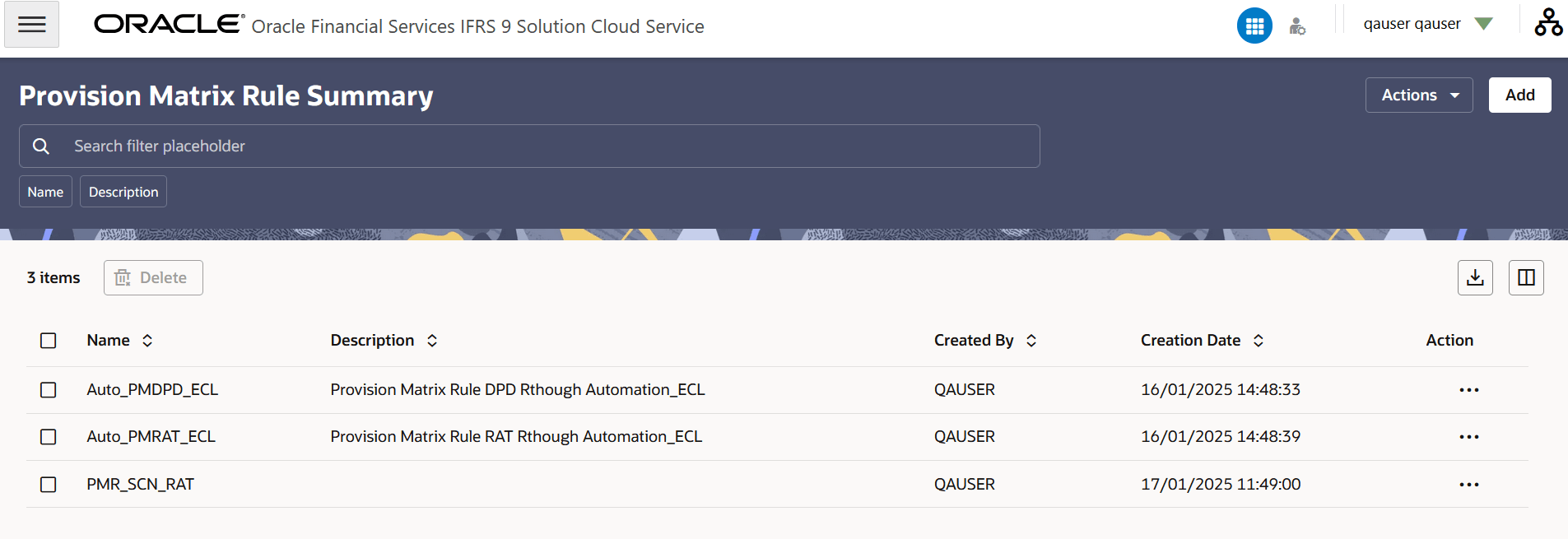
Task: Select the Description filter chip
Action: 123,192
